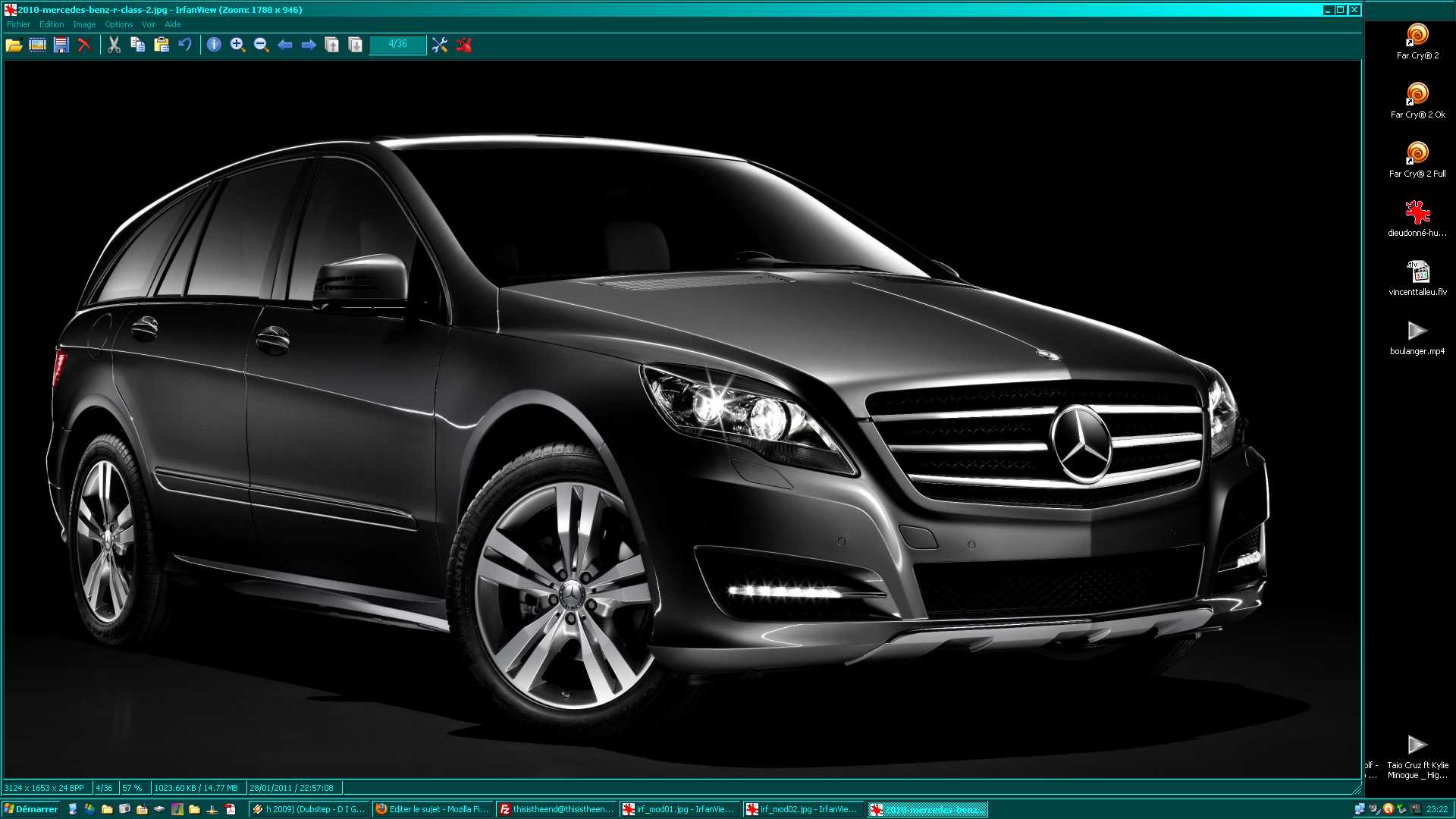This screenshot has width=1456, height=819.
Task: Switch to irf_mod02.jpg IrfanView taskbar button
Action: click(804, 809)
